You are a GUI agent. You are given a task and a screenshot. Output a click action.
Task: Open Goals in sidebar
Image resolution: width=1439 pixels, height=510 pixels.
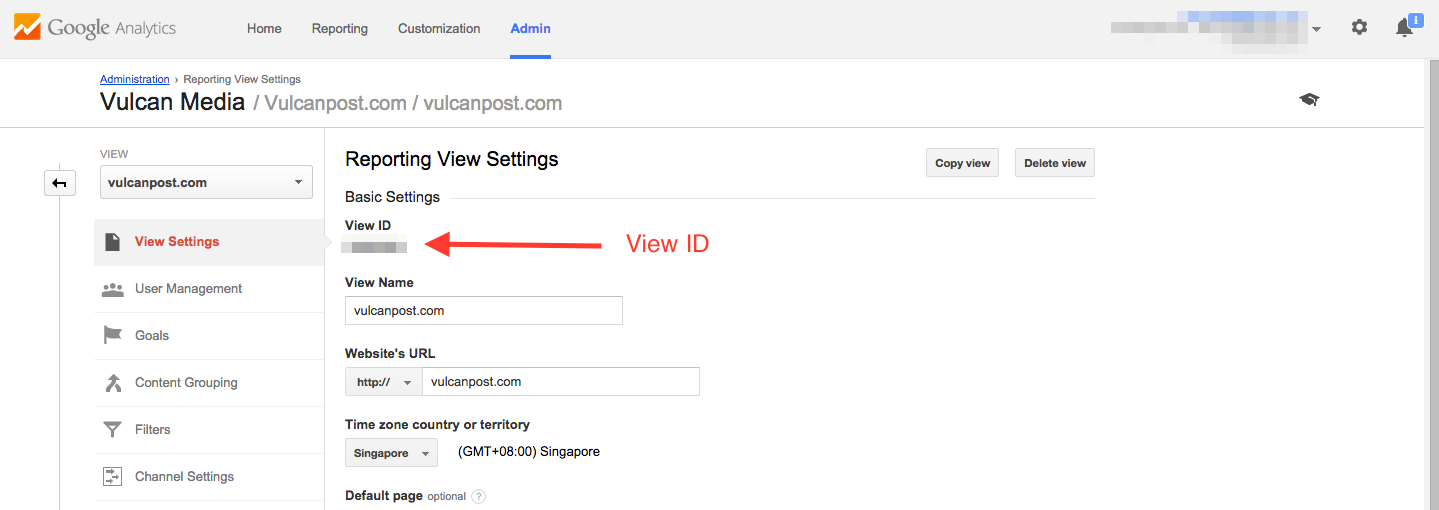click(209, 336)
